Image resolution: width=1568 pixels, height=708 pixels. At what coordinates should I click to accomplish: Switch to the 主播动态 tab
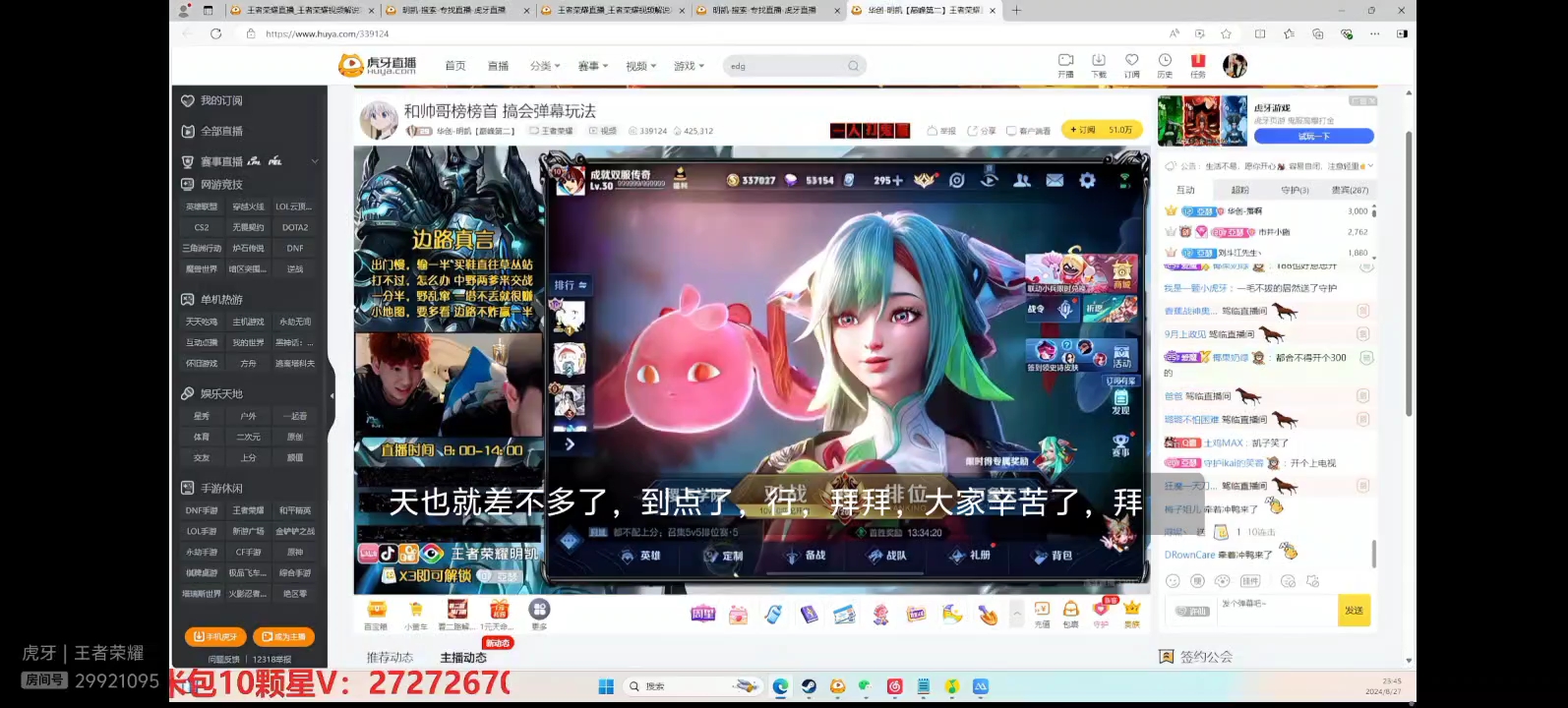[x=463, y=657]
